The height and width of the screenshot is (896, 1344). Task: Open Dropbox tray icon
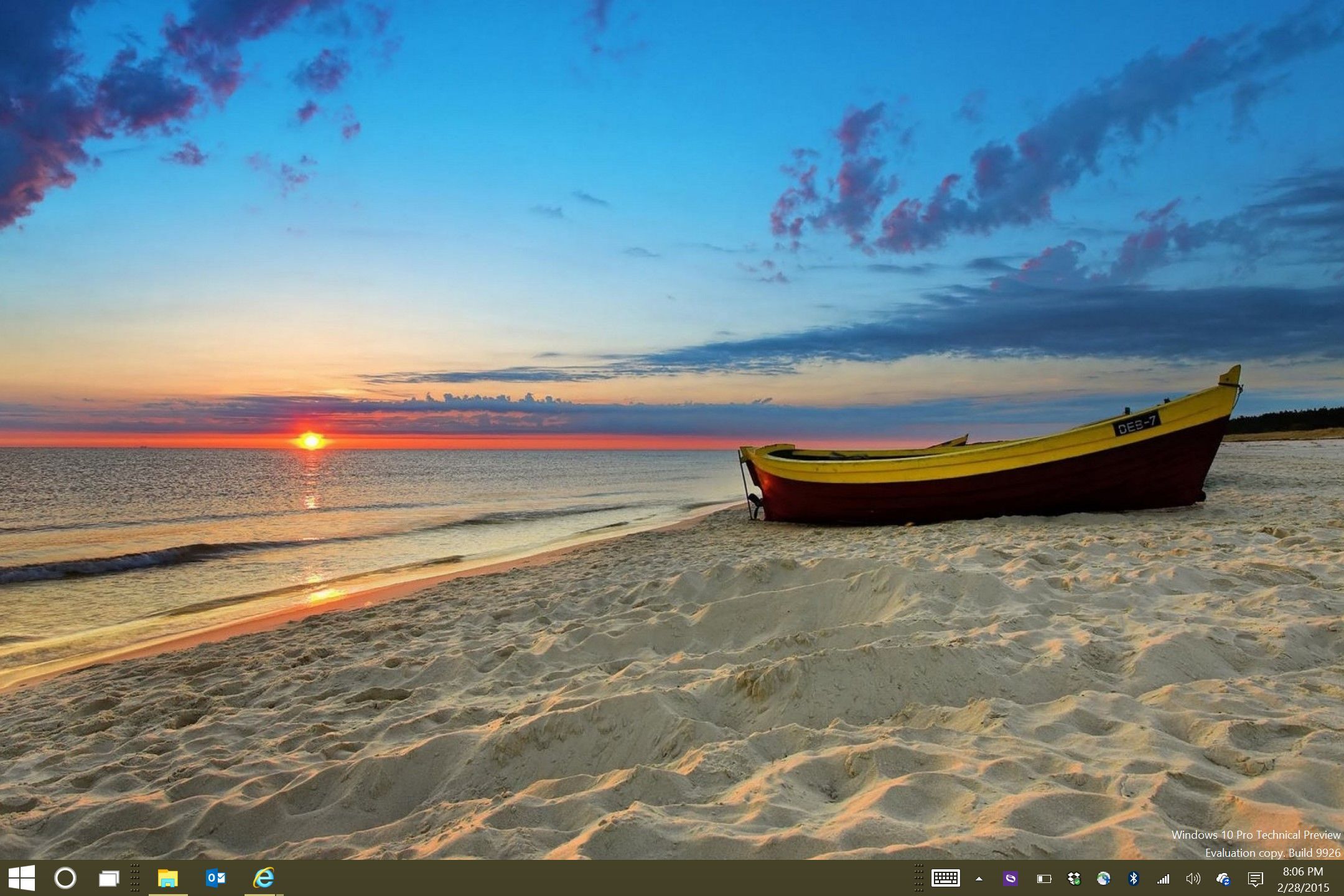[1074, 879]
